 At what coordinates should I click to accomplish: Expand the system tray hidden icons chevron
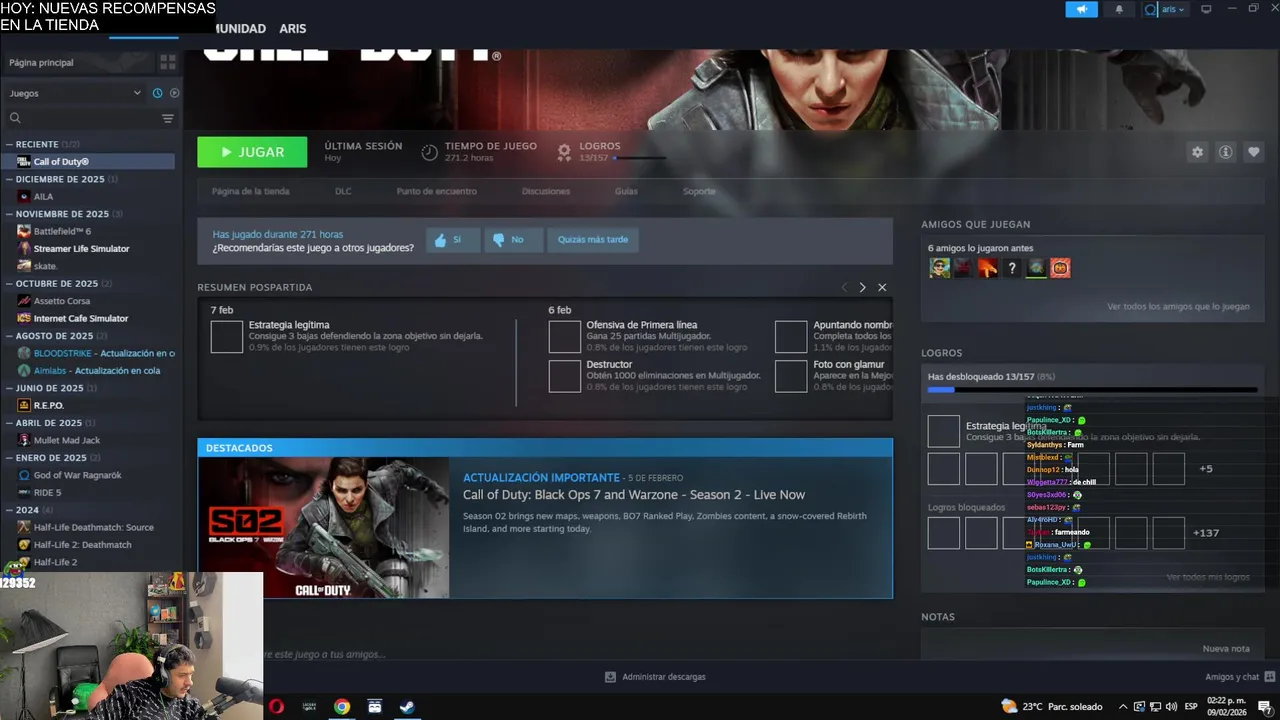[1123, 706]
